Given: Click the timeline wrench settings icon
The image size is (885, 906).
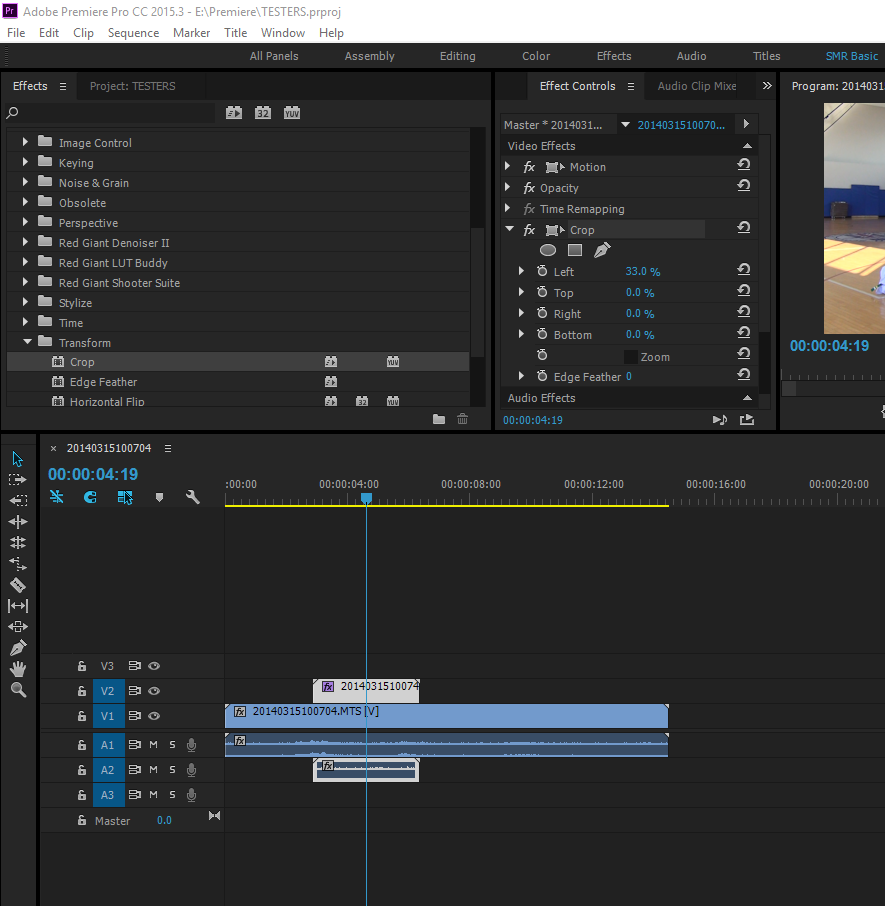Looking at the screenshot, I should pyautogui.click(x=193, y=497).
